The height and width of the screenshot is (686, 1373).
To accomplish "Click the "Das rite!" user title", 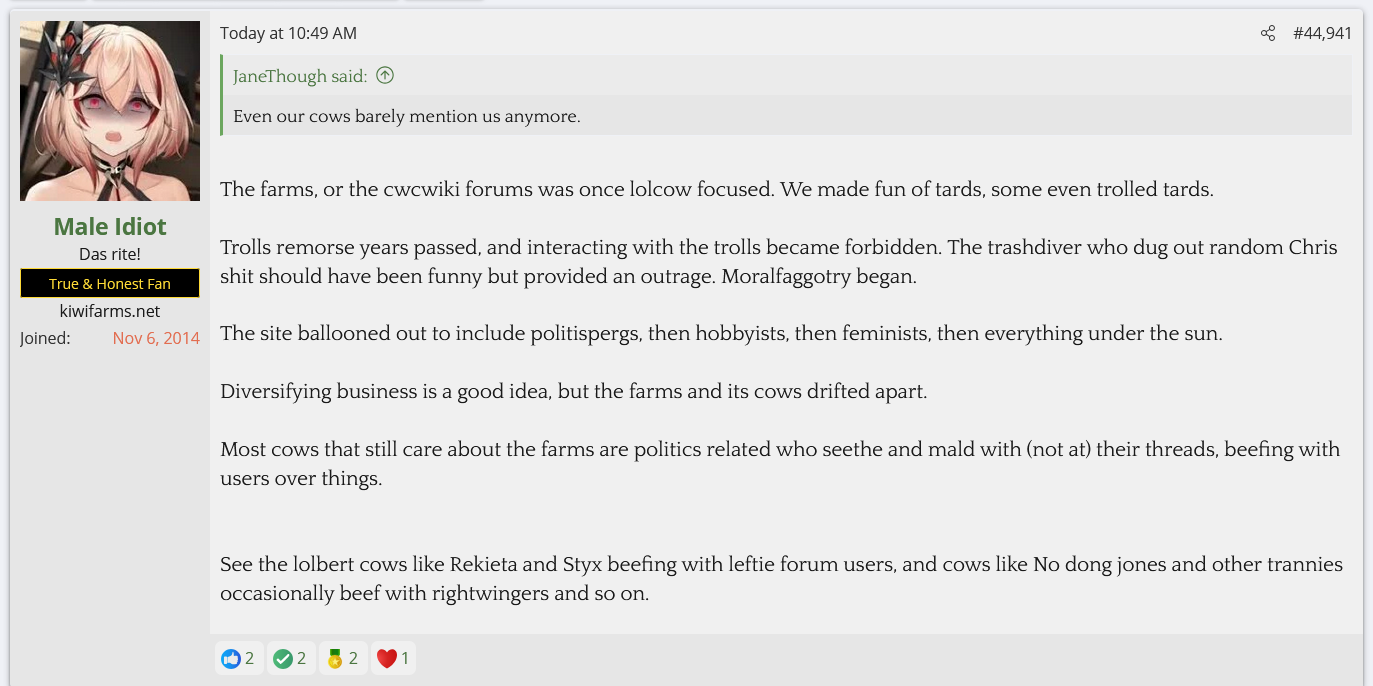I will [110, 255].
